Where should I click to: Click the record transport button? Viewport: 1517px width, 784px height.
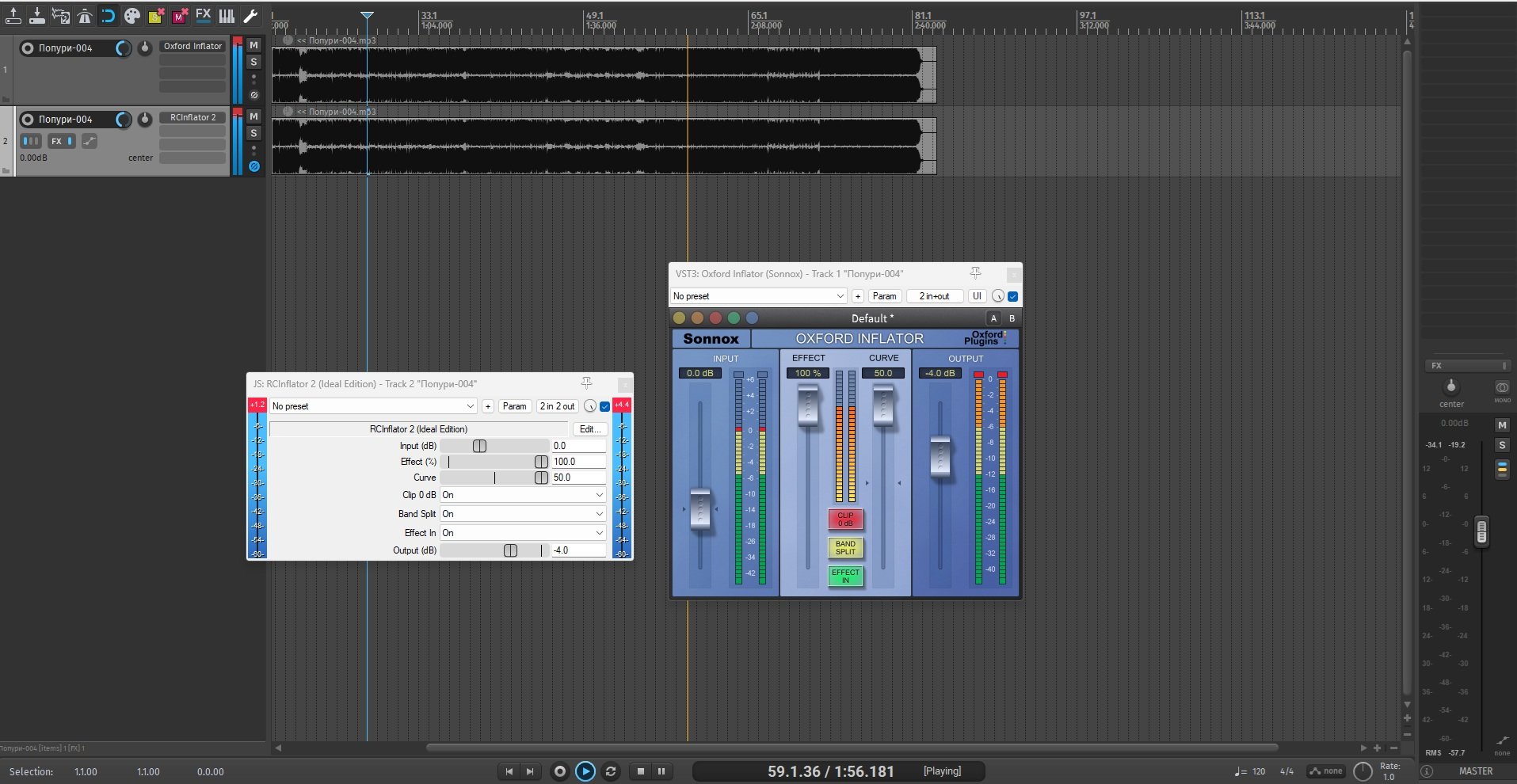(x=559, y=771)
